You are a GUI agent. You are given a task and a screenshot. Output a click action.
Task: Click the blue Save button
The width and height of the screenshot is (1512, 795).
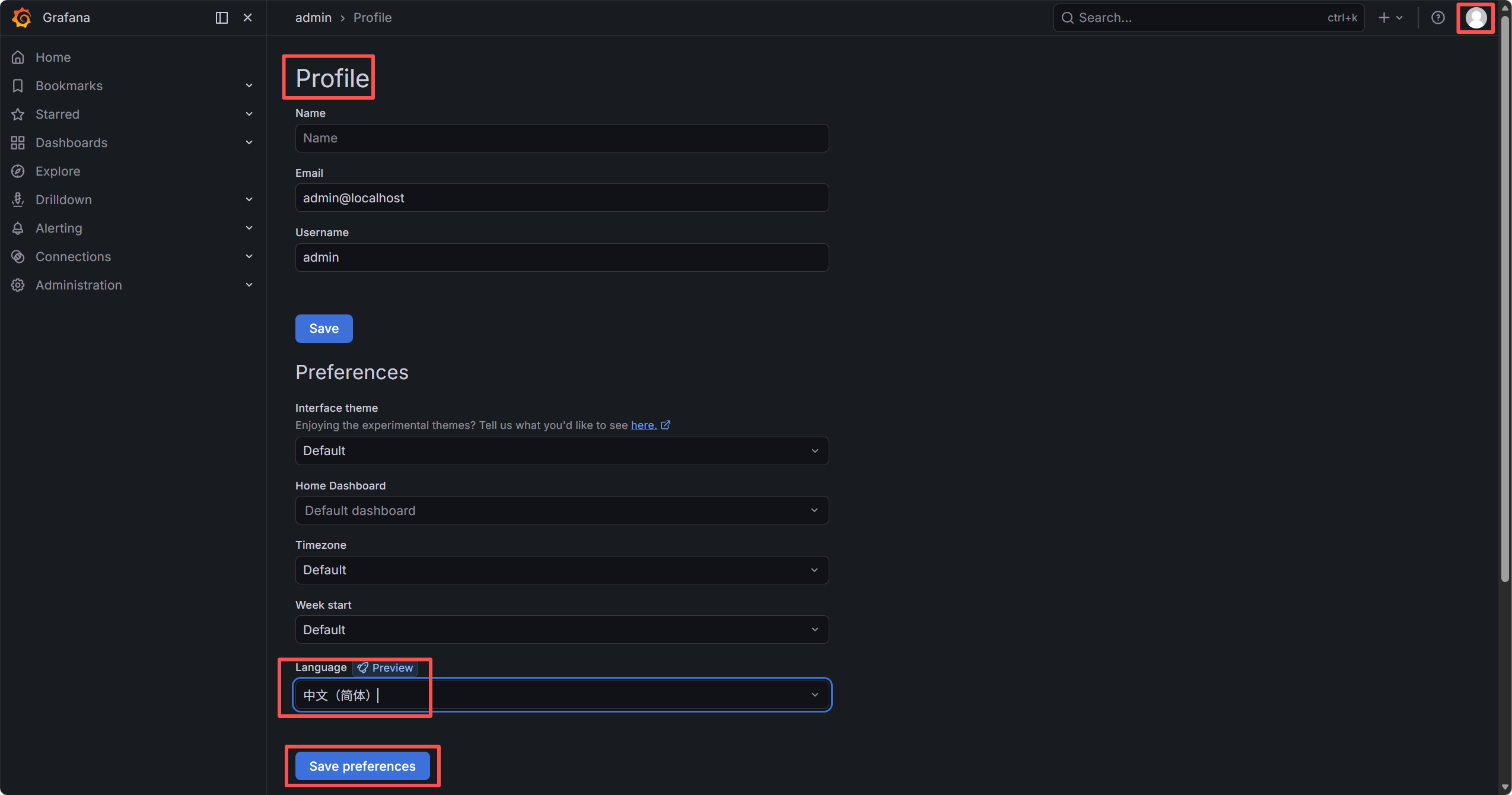[x=324, y=329]
